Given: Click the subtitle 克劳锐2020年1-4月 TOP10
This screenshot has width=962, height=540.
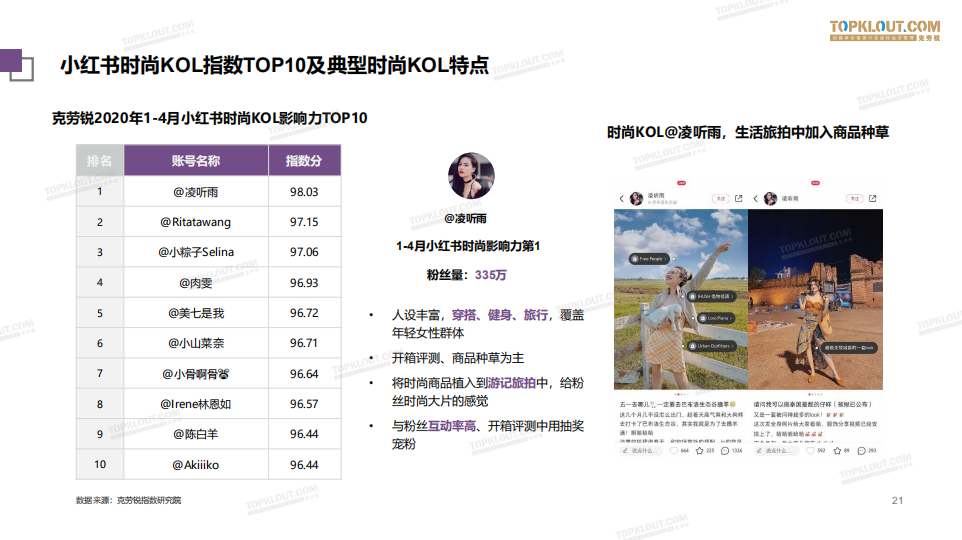Looking at the screenshot, I should [x=209, y=118].
